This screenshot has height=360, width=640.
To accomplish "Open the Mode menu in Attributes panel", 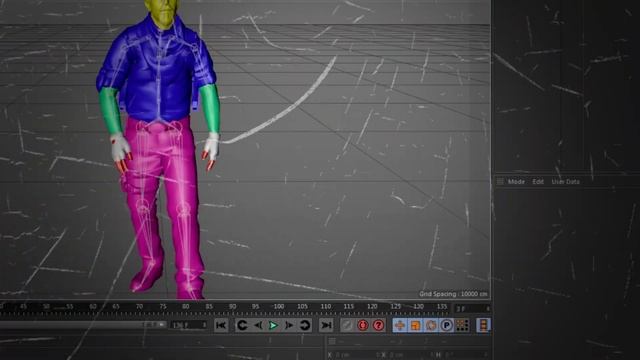I will click(x=516, y=182).
